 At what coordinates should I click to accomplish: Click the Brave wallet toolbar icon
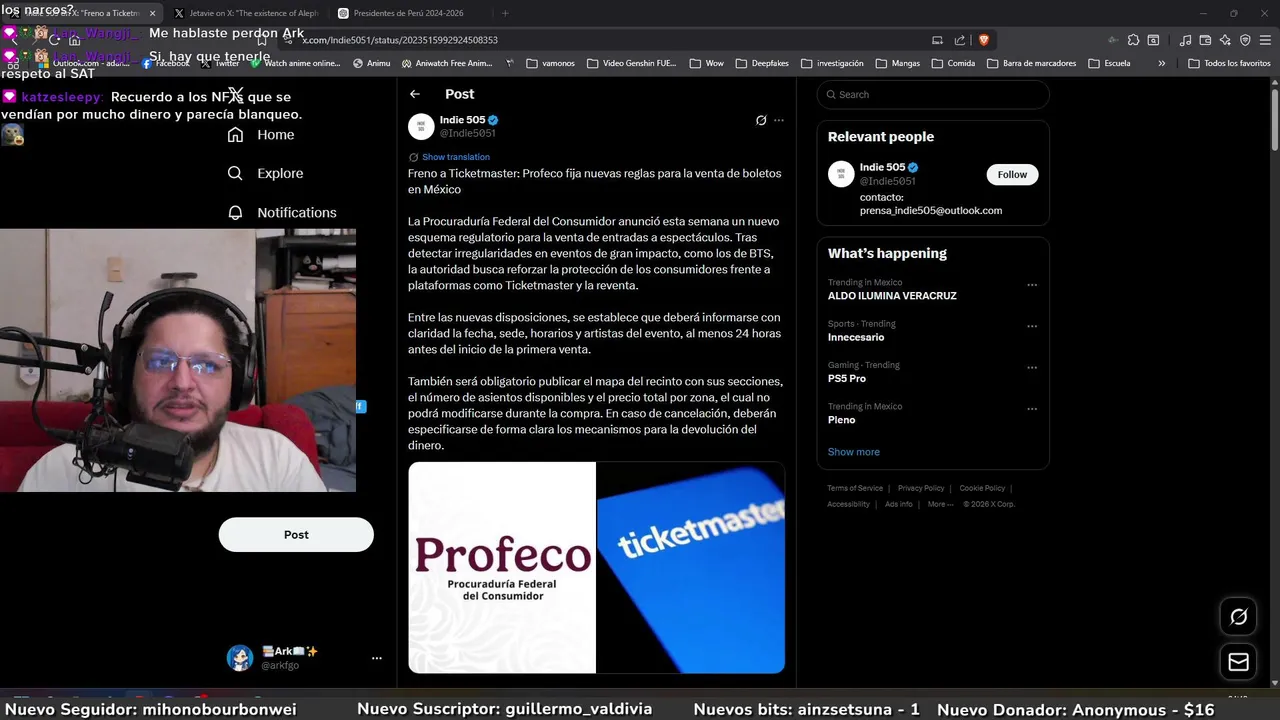pos(1205,40)
